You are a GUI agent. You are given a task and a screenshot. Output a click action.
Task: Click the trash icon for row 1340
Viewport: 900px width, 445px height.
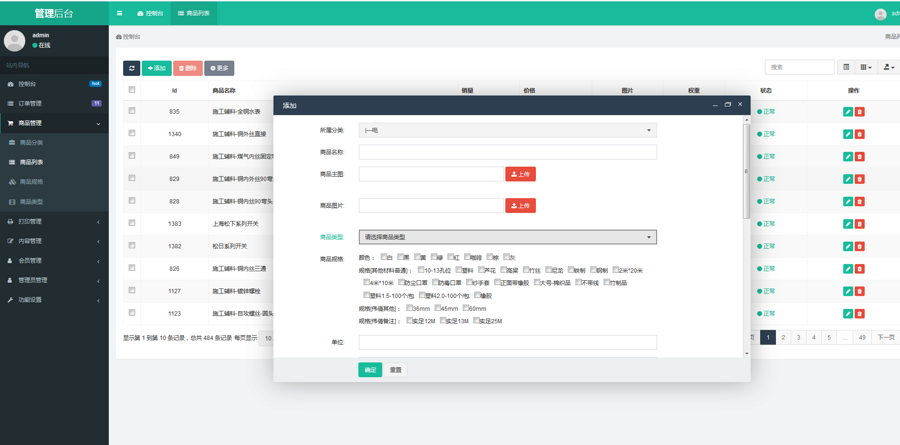pyautogui.click(x=859, y=134)
